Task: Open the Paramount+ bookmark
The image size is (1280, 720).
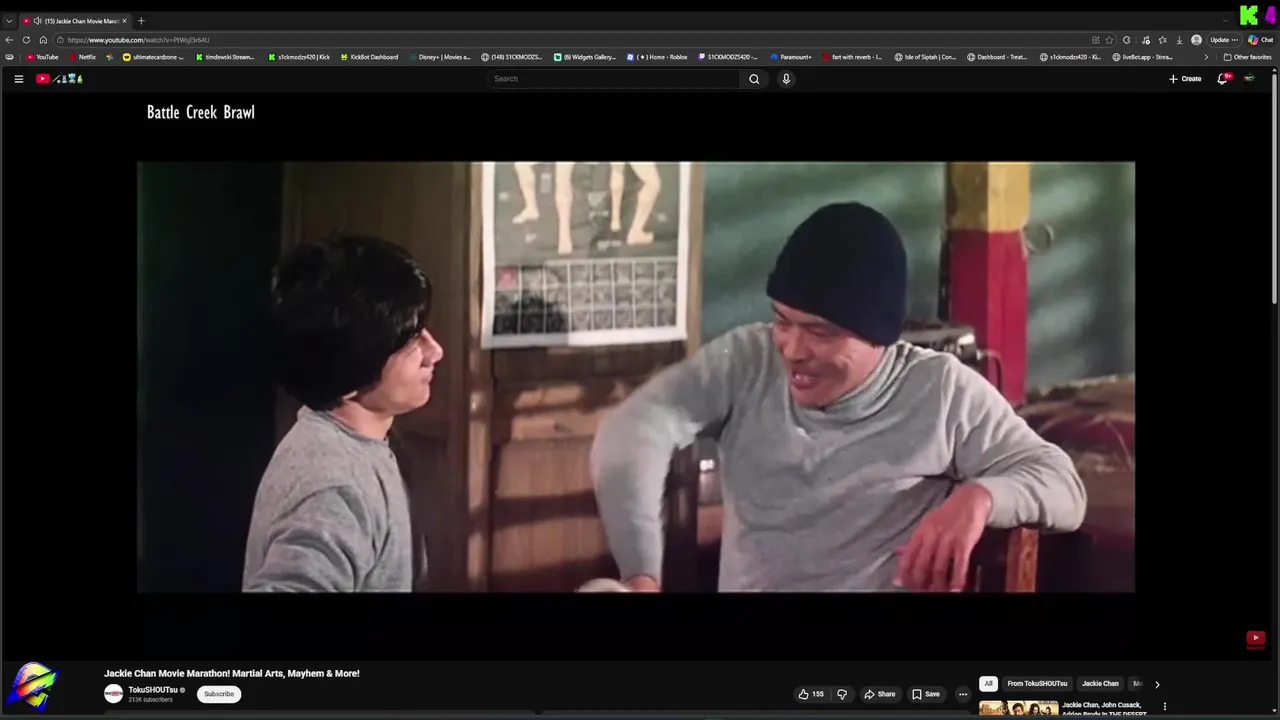Action: click(x=791, y=57)
